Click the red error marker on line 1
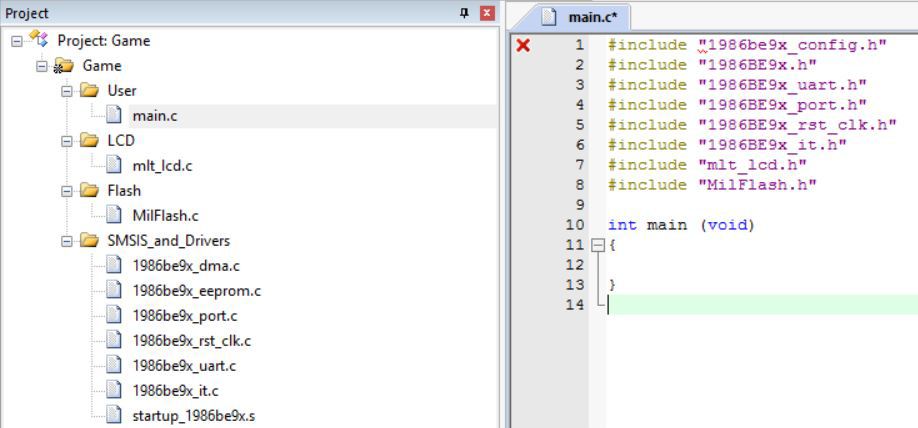 click(x=523, y=45)
